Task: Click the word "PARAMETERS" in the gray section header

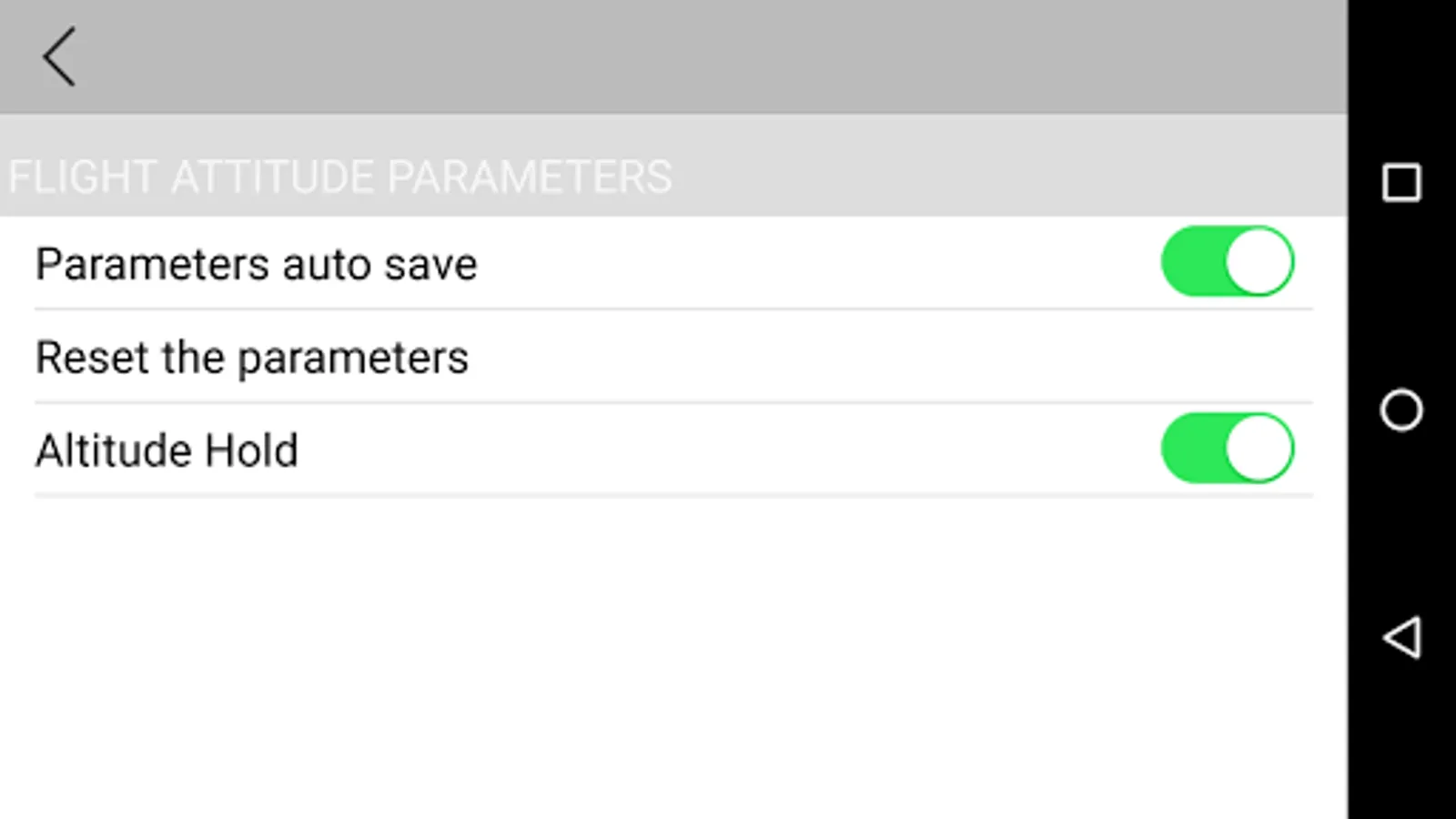Action: point(530,177)
